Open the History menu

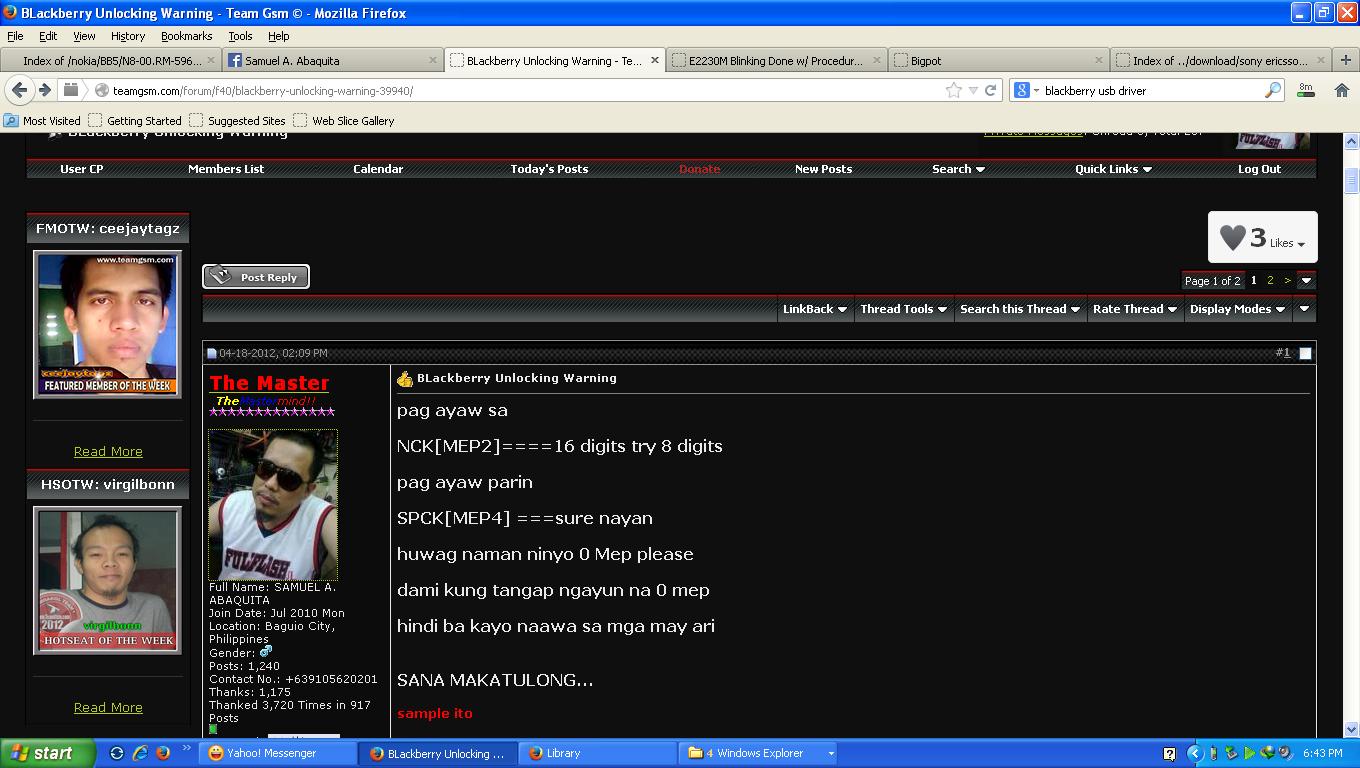[x=128, y=36]
